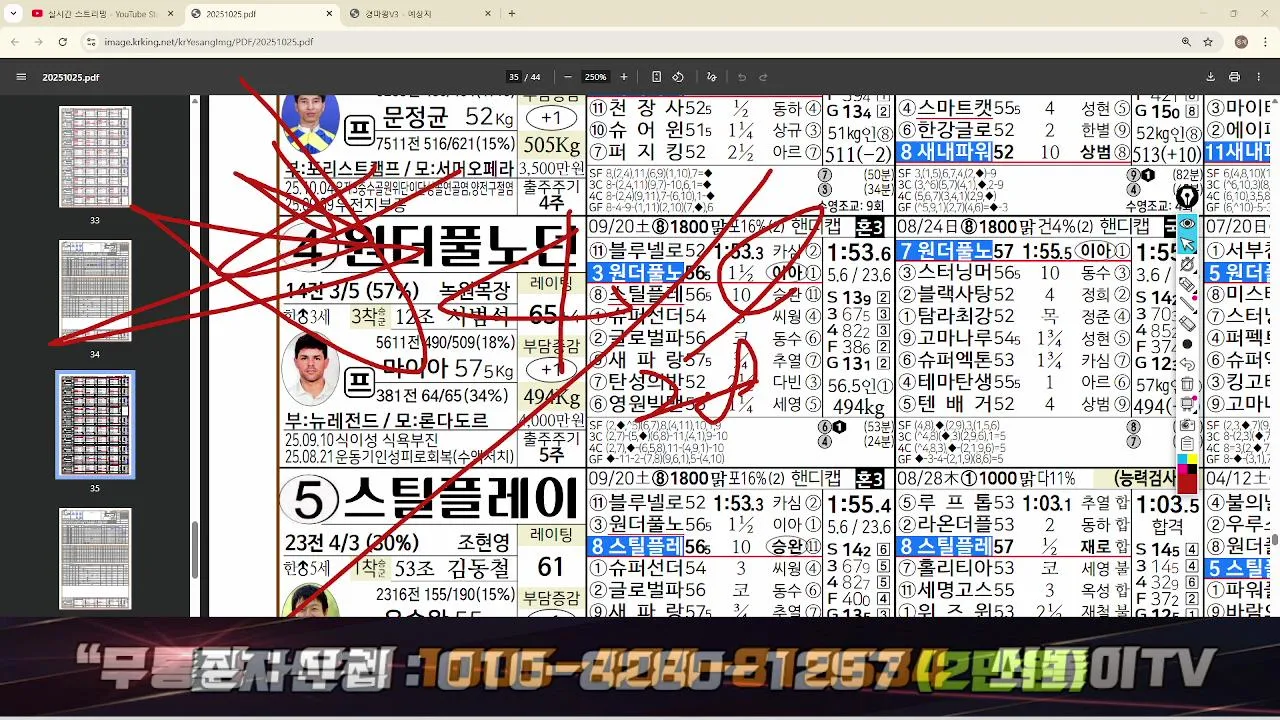Open the PDF viewer sidebar menu

coord(21,77)
